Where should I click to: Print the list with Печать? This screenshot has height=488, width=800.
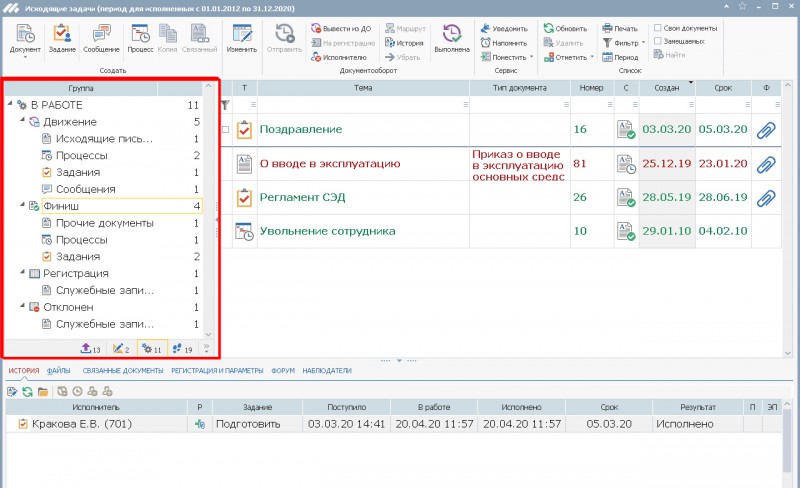[620, 29]
